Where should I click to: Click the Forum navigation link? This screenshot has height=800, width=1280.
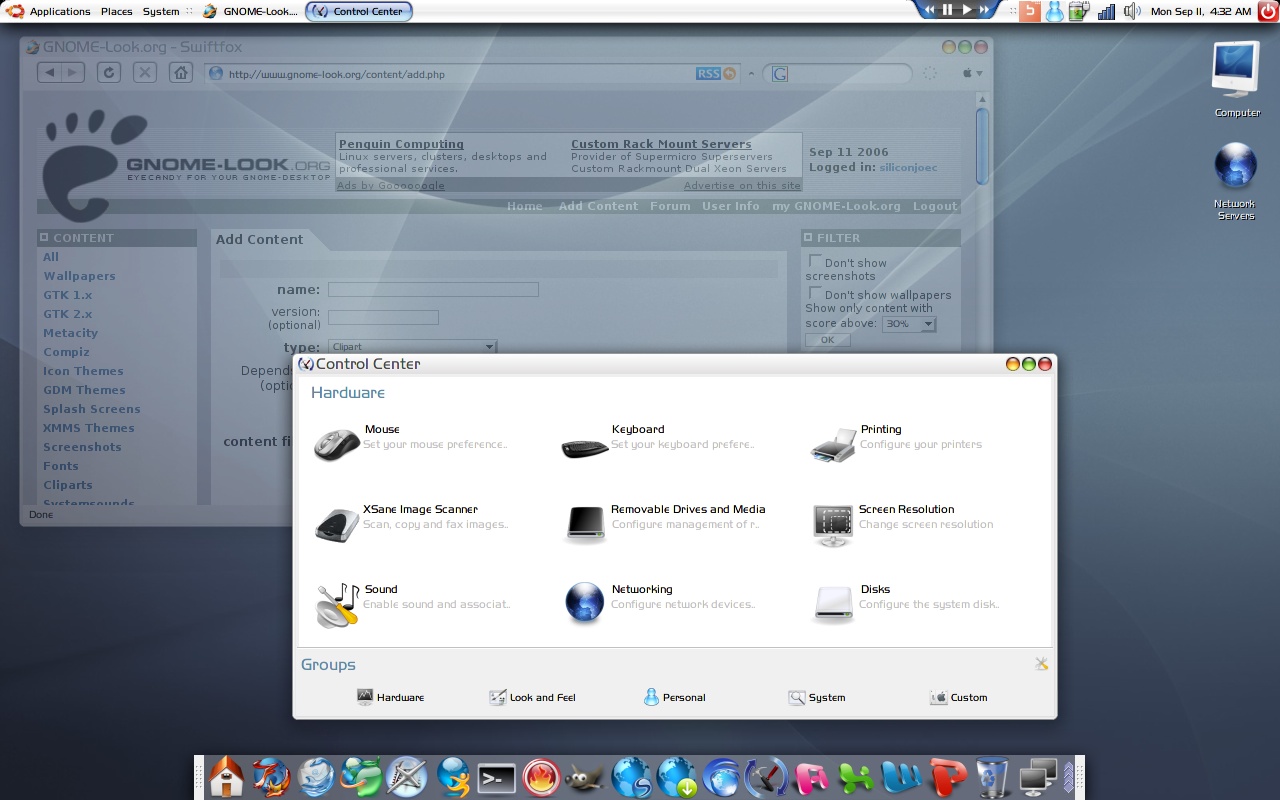(670, 206)
